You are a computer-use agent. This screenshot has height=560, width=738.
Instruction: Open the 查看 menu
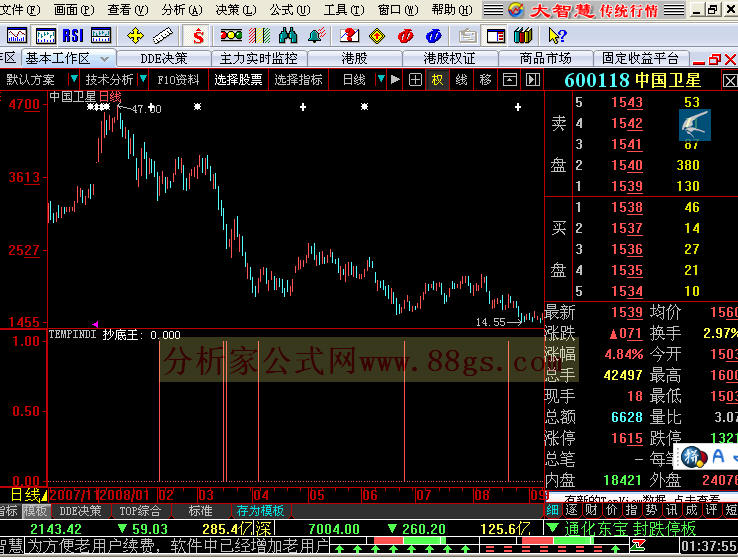[x=128, y=9]
